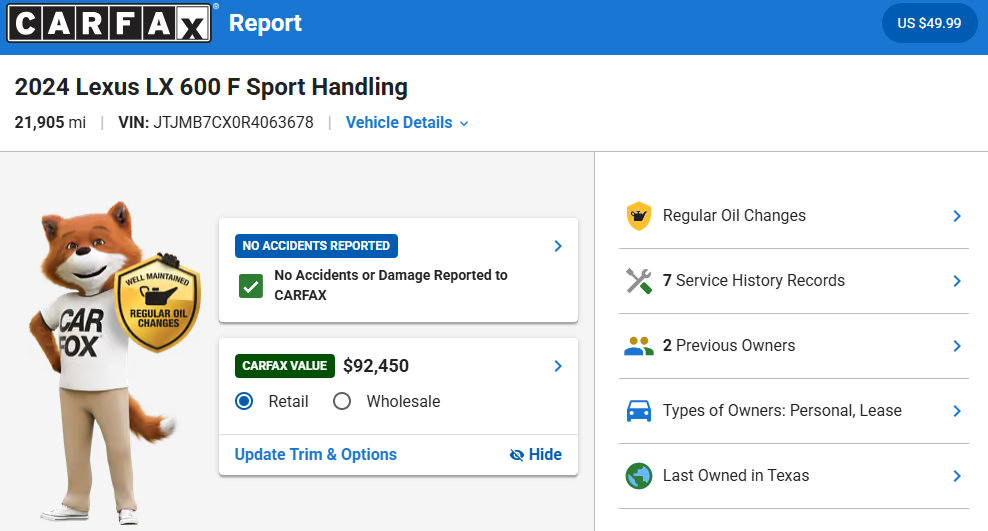Click the CARFAX Value green badge
988x531 pixels.
point(285,366)
